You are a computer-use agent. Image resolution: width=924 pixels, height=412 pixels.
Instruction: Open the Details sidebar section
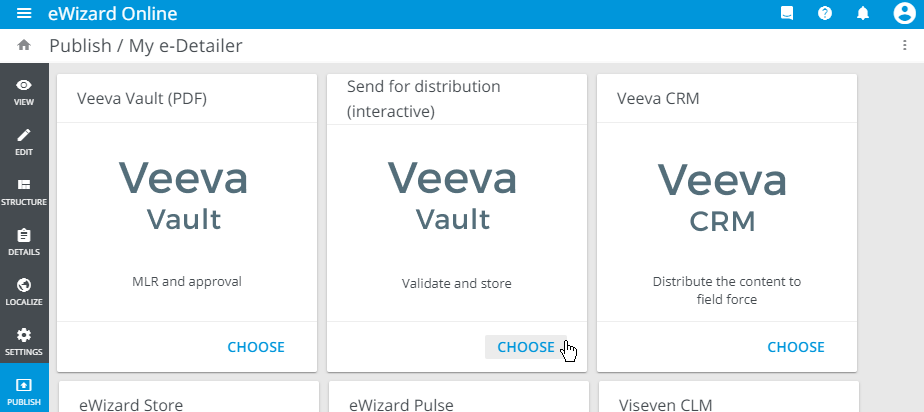tap(24, 241)
